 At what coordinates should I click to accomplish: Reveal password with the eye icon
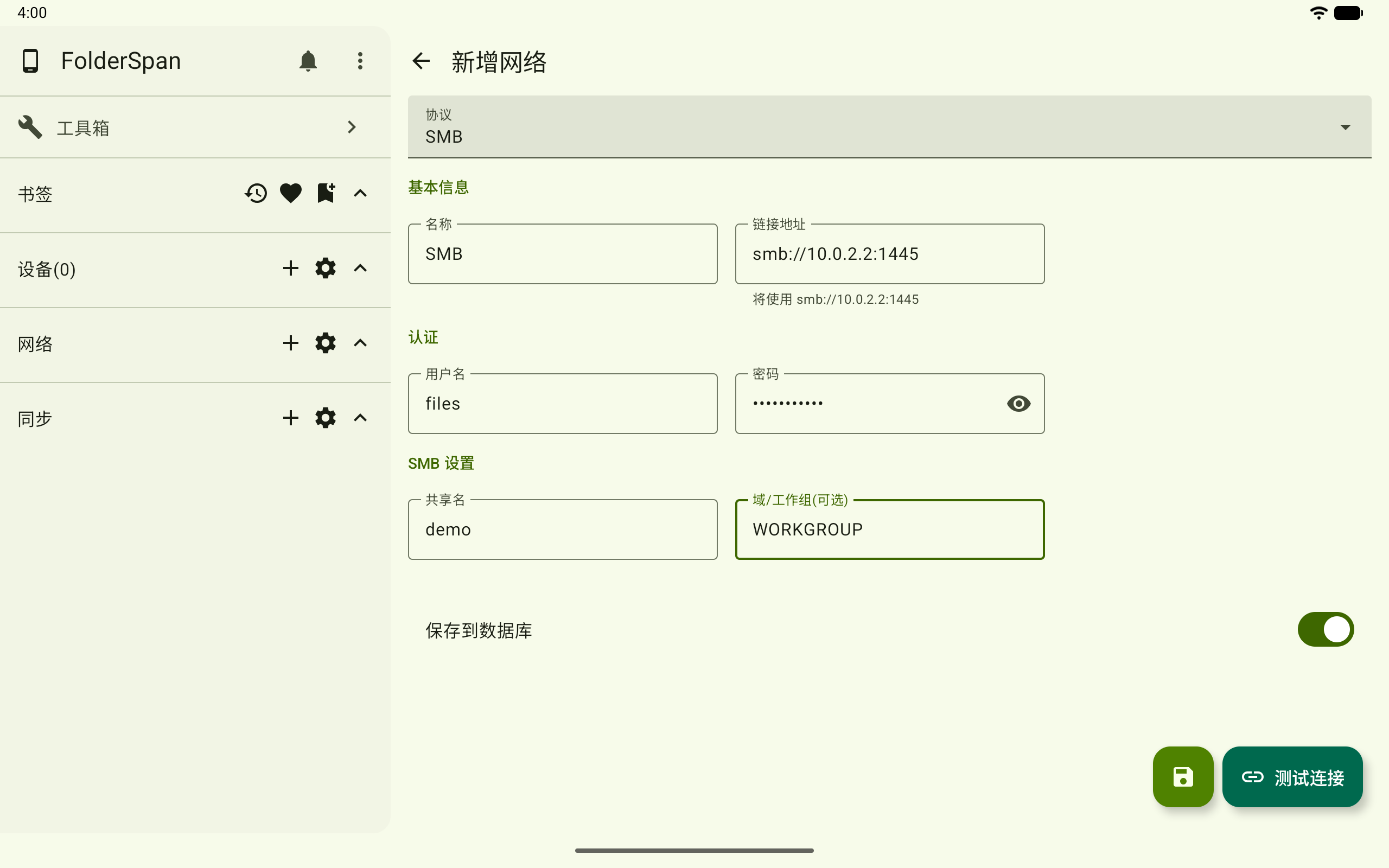click(x=1018, y=404)
